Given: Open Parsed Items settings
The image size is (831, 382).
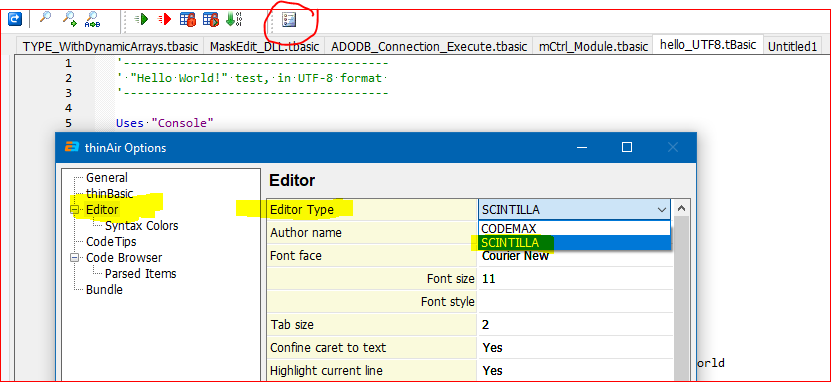Looking at the screenshot, I should click(x=140, y=274).
